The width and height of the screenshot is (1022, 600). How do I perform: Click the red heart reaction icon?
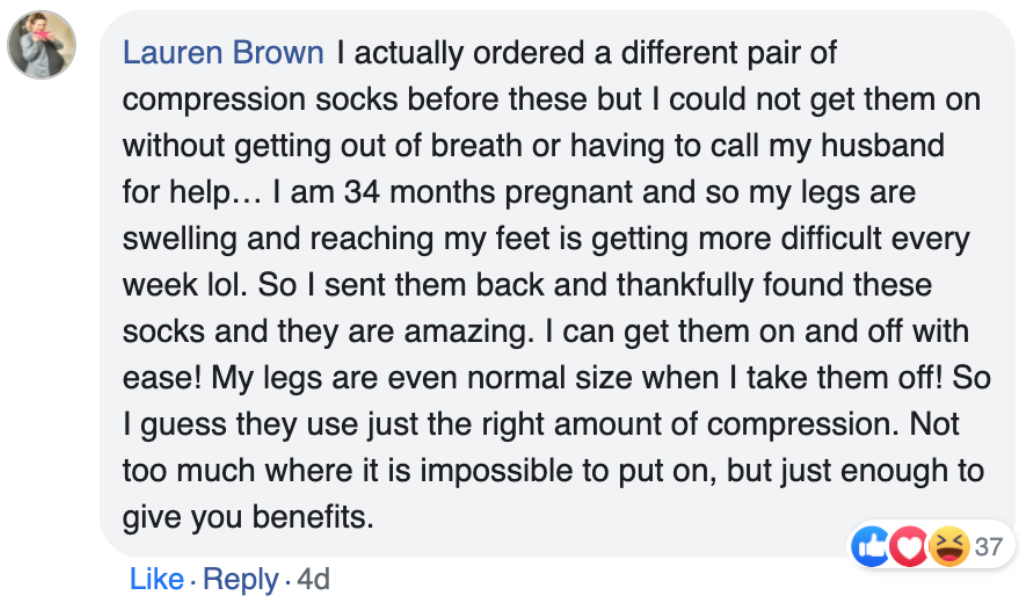pos(907,547)
